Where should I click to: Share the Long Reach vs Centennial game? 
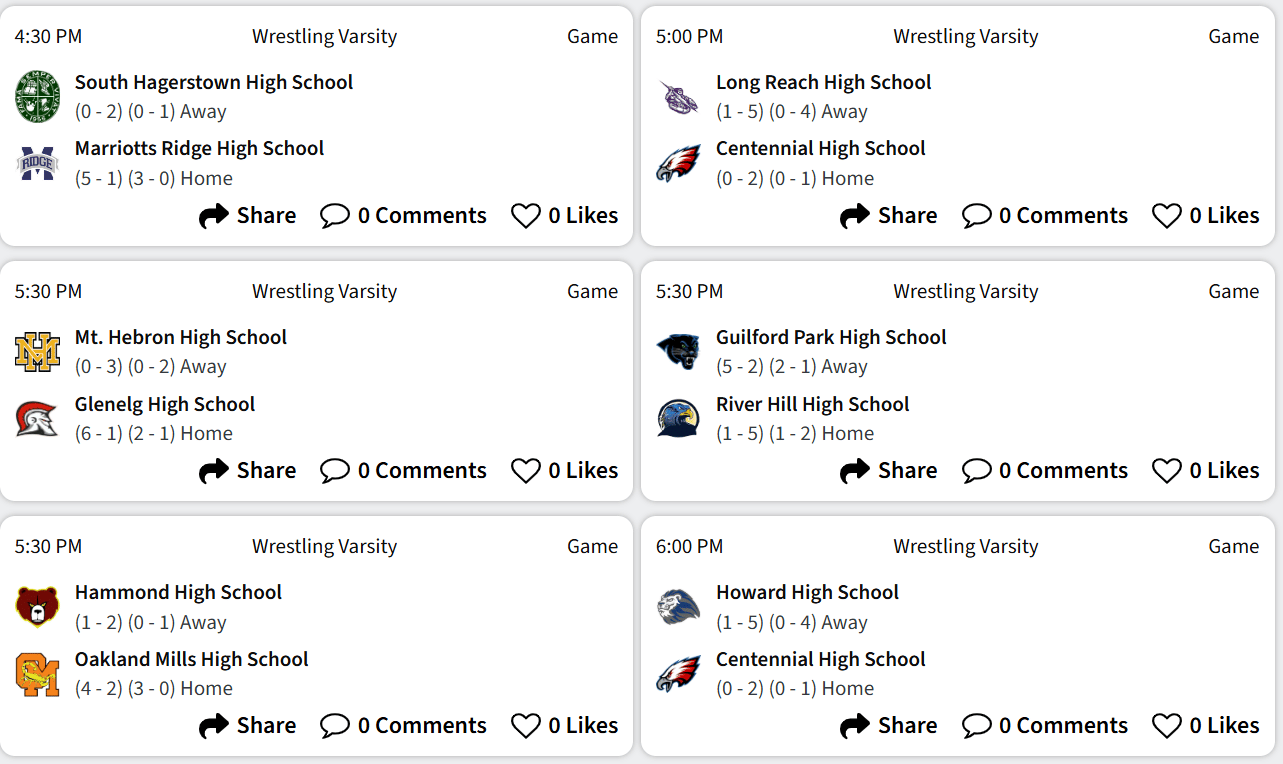click(889, 215)
